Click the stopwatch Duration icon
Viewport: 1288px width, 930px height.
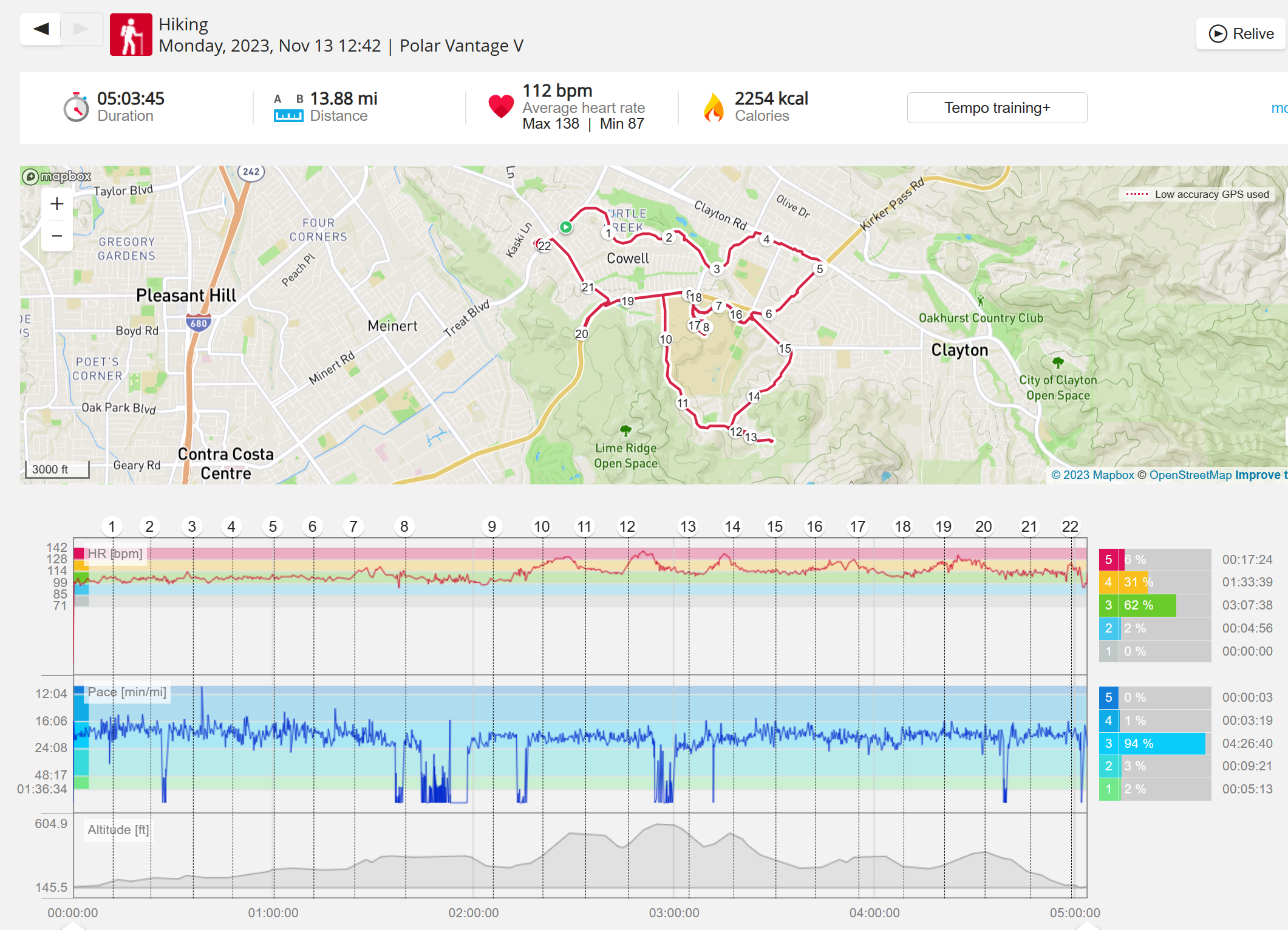(77, 107)
